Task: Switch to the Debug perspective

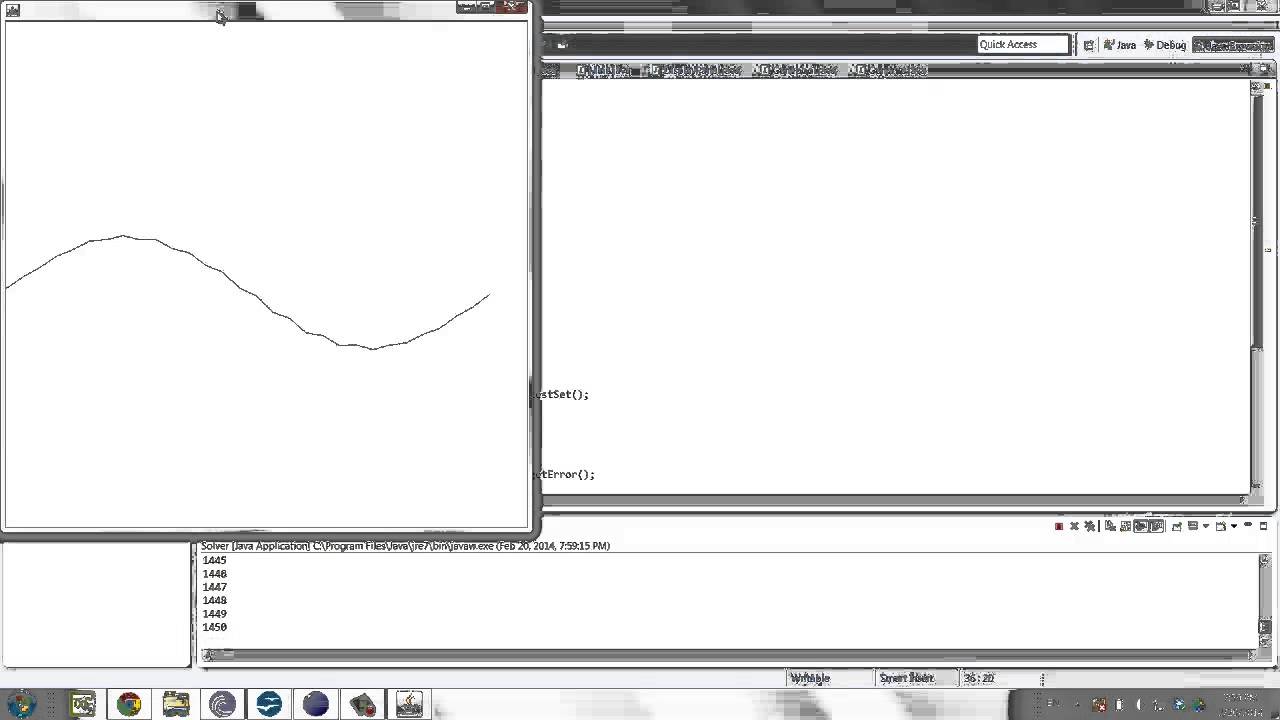Action: click(x=1164, y=45)
